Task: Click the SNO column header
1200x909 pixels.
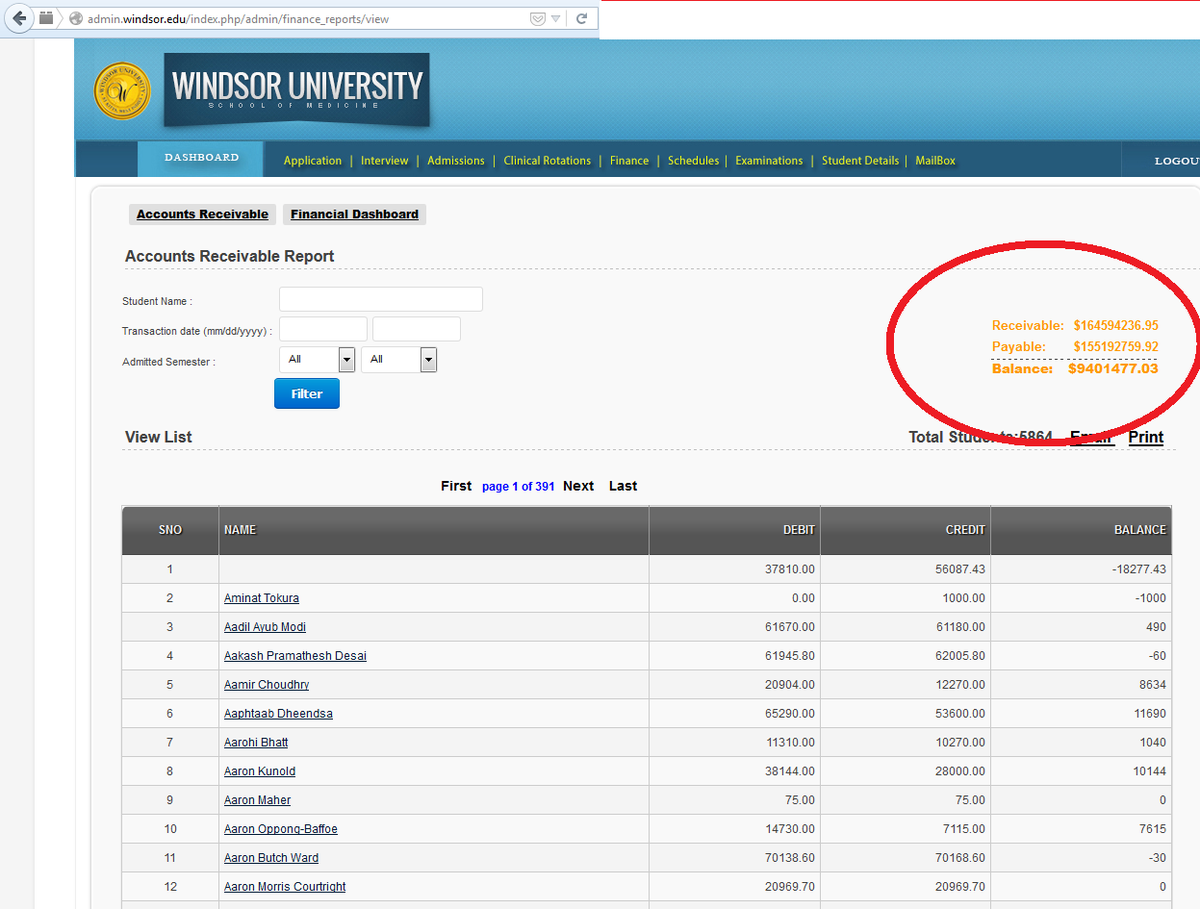Action: [170, 530]
